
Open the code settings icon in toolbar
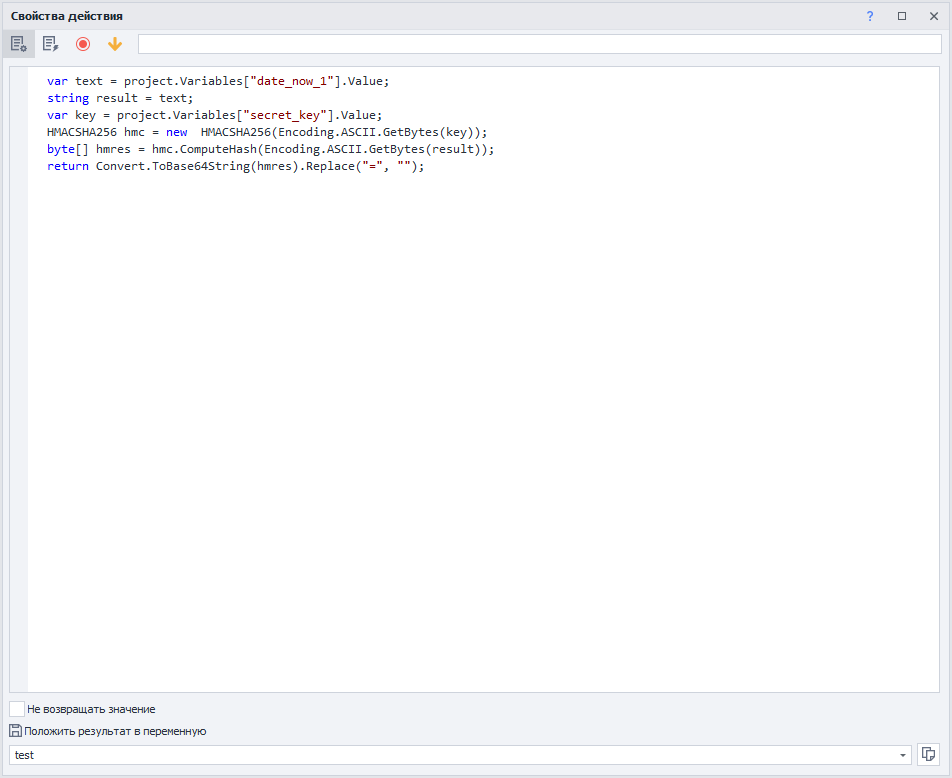click(x=18, y=44)
